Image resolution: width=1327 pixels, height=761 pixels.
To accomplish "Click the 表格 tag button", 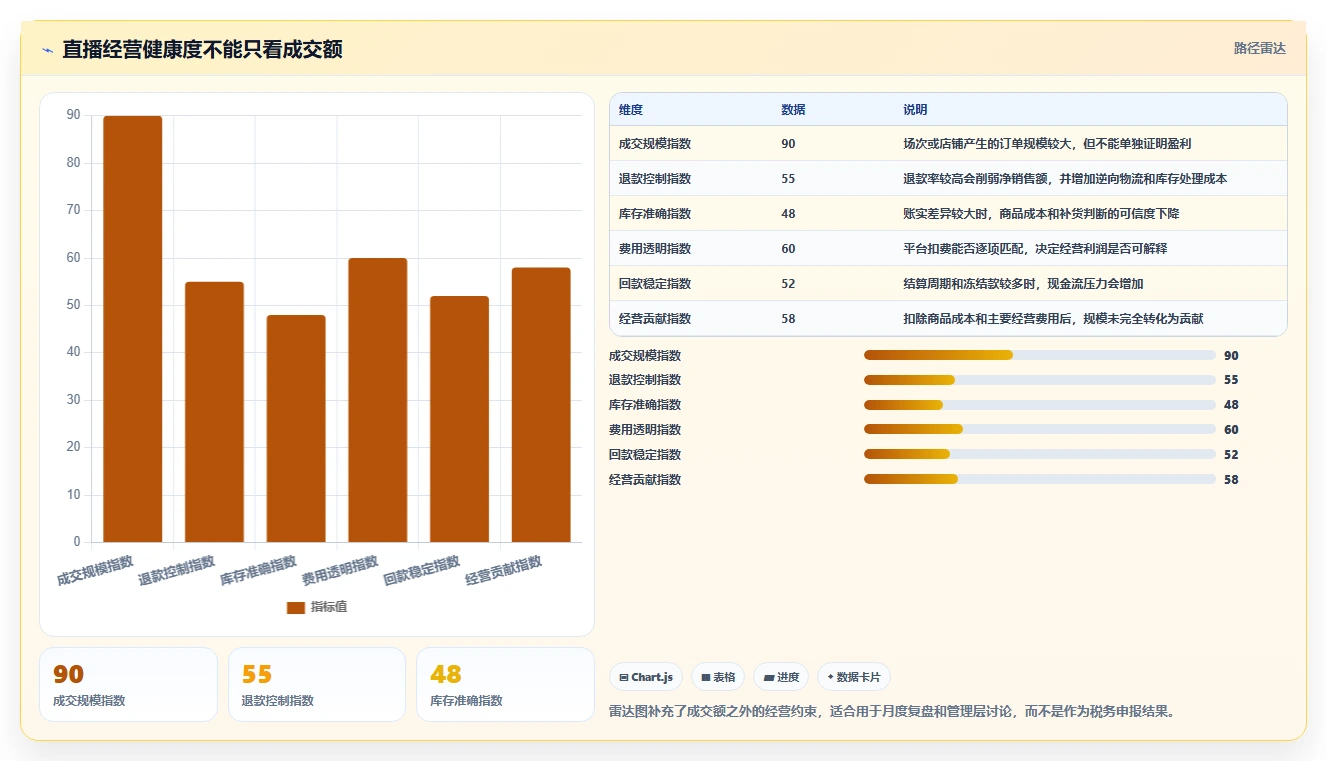I will point(718,677).
